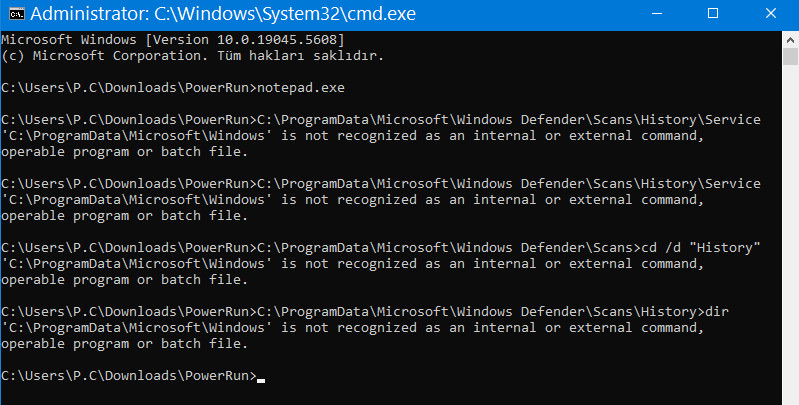Click the final C:\Users\P.C\Downloads\PowerRun prompt

[129, 376]
